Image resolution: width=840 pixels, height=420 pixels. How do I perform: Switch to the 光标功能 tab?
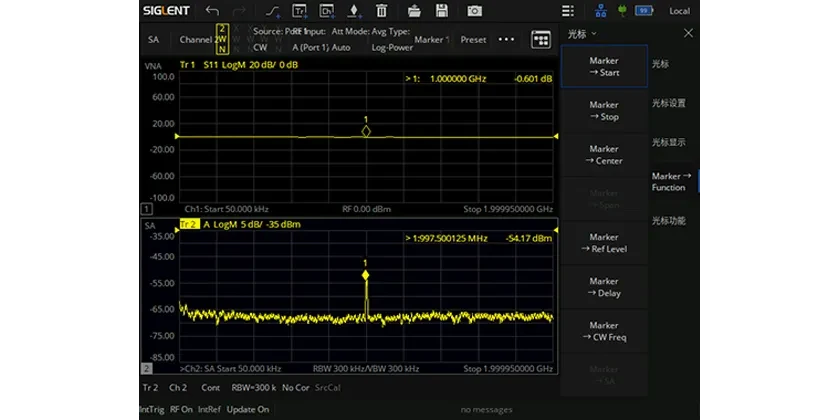click(x=669, y=221)
